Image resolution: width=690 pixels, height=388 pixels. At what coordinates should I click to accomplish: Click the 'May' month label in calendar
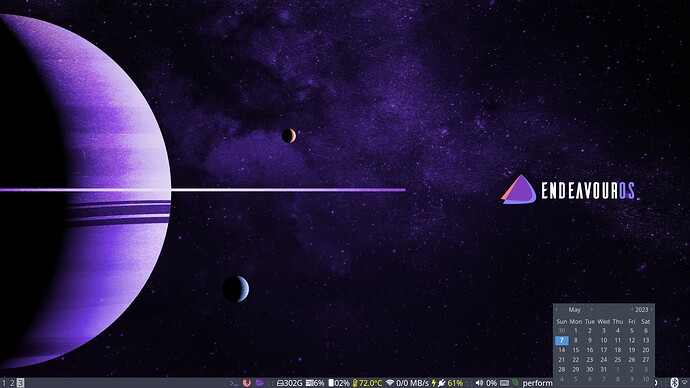(574, 310)
